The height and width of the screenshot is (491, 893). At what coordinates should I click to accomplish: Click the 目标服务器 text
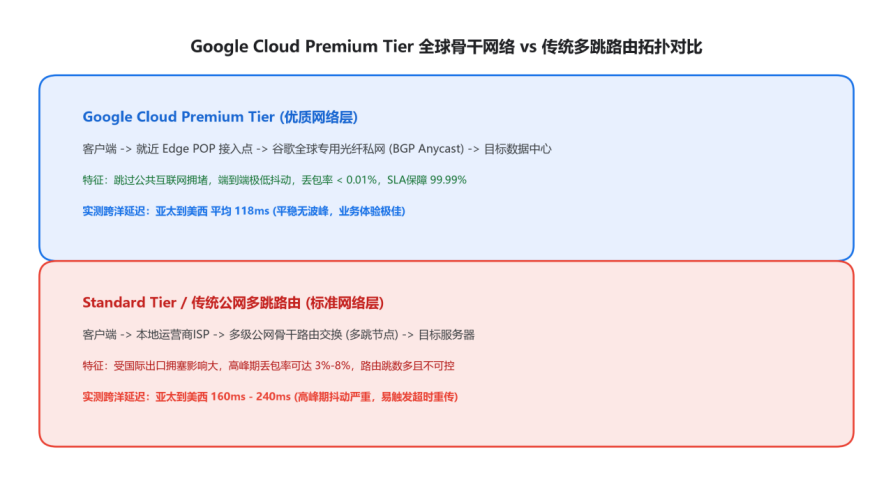(446, 335)
